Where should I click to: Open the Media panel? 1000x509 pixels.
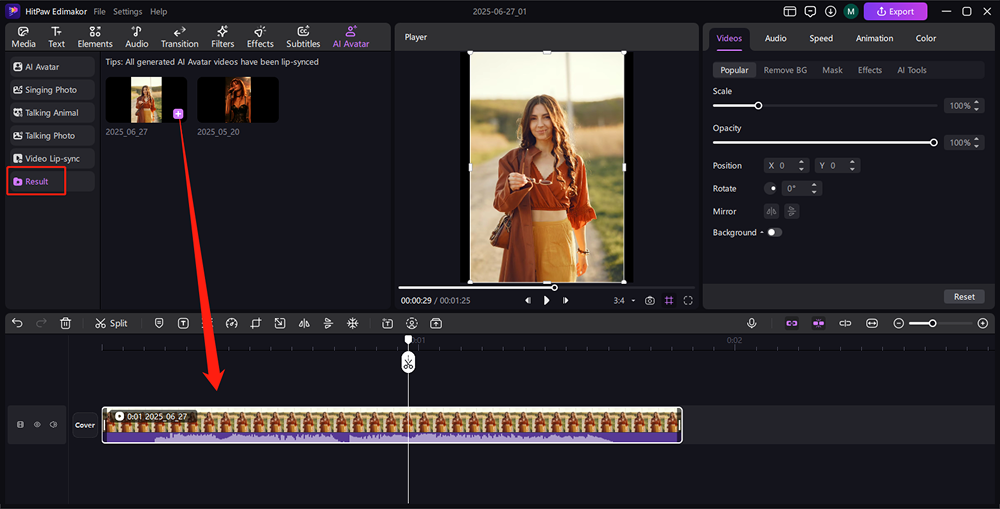click(x=24, y=37)
